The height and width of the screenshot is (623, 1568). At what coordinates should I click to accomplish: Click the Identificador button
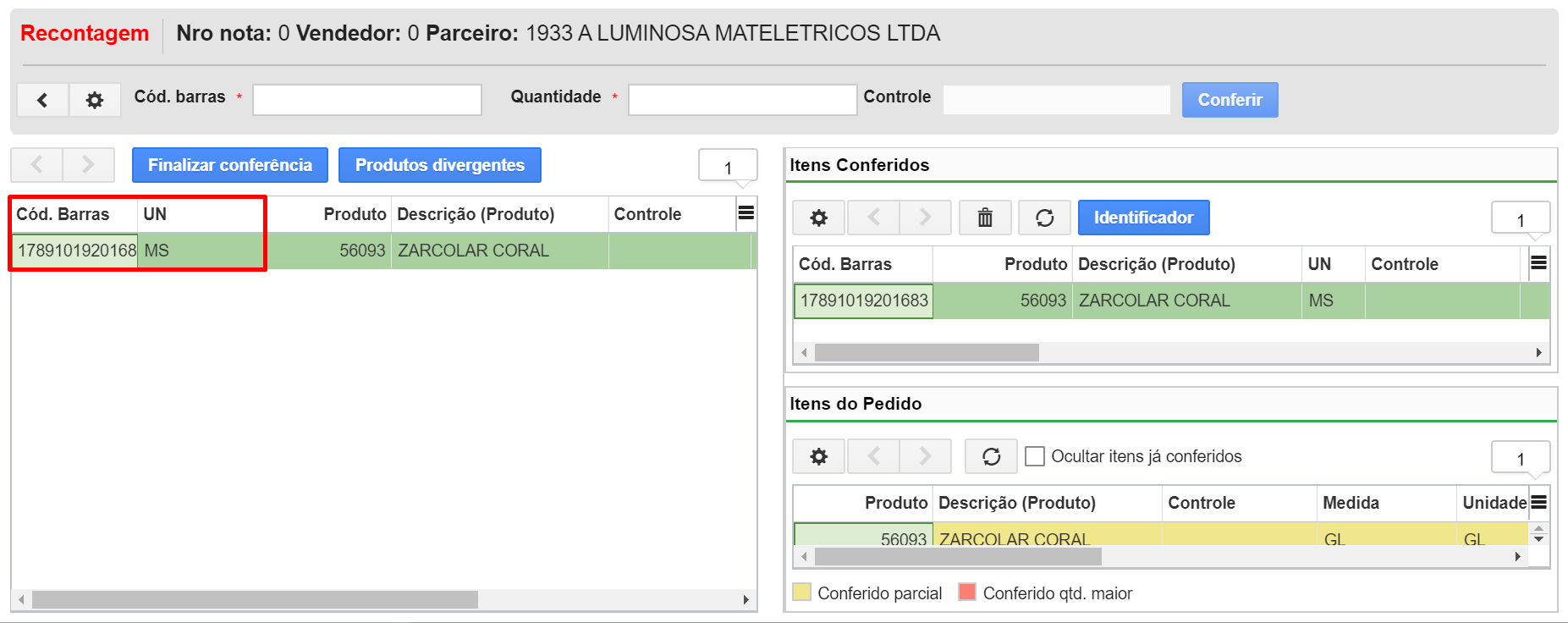click(x=1143, y=218)
